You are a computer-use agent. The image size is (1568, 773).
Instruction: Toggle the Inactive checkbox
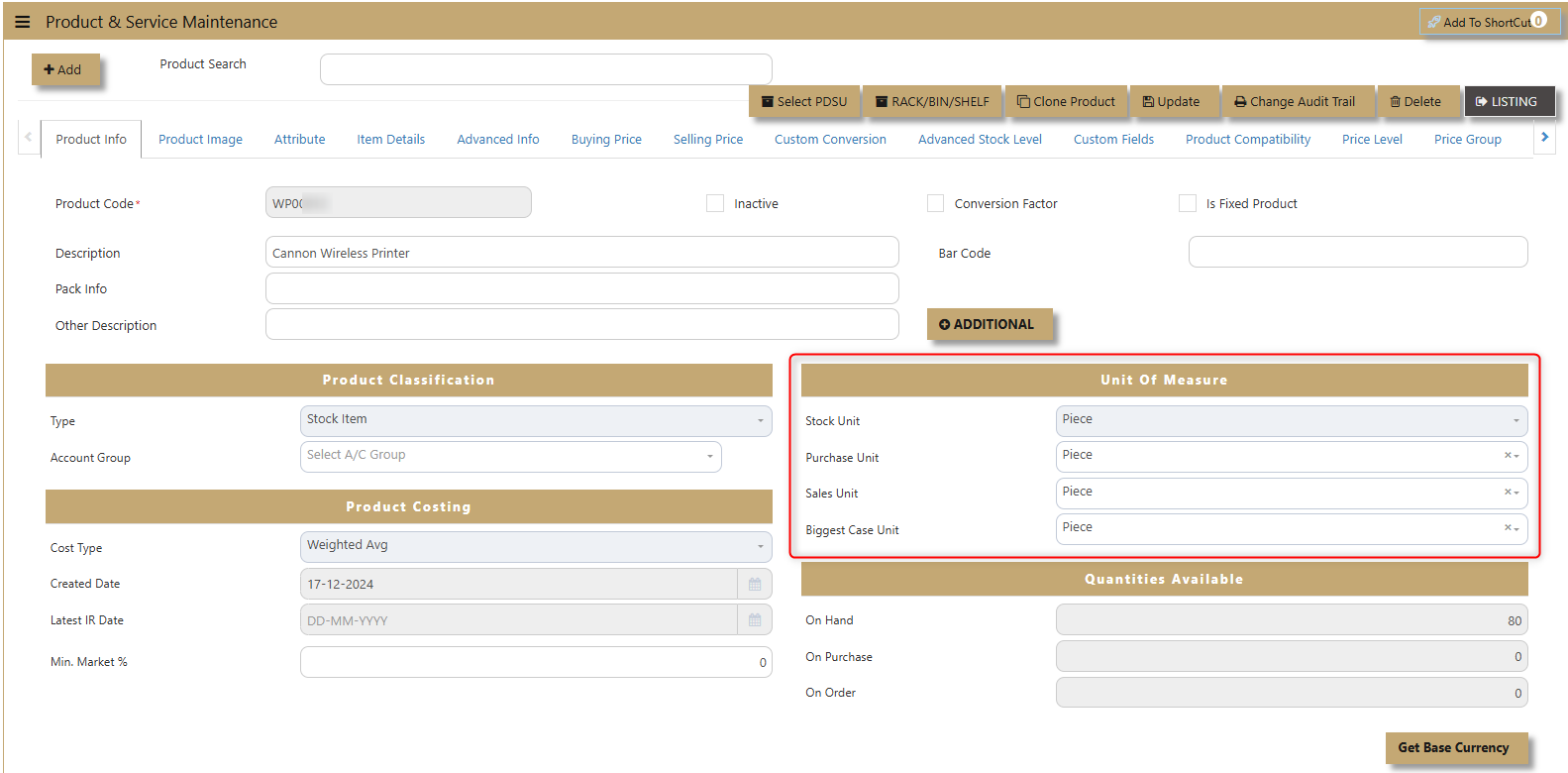715,203
